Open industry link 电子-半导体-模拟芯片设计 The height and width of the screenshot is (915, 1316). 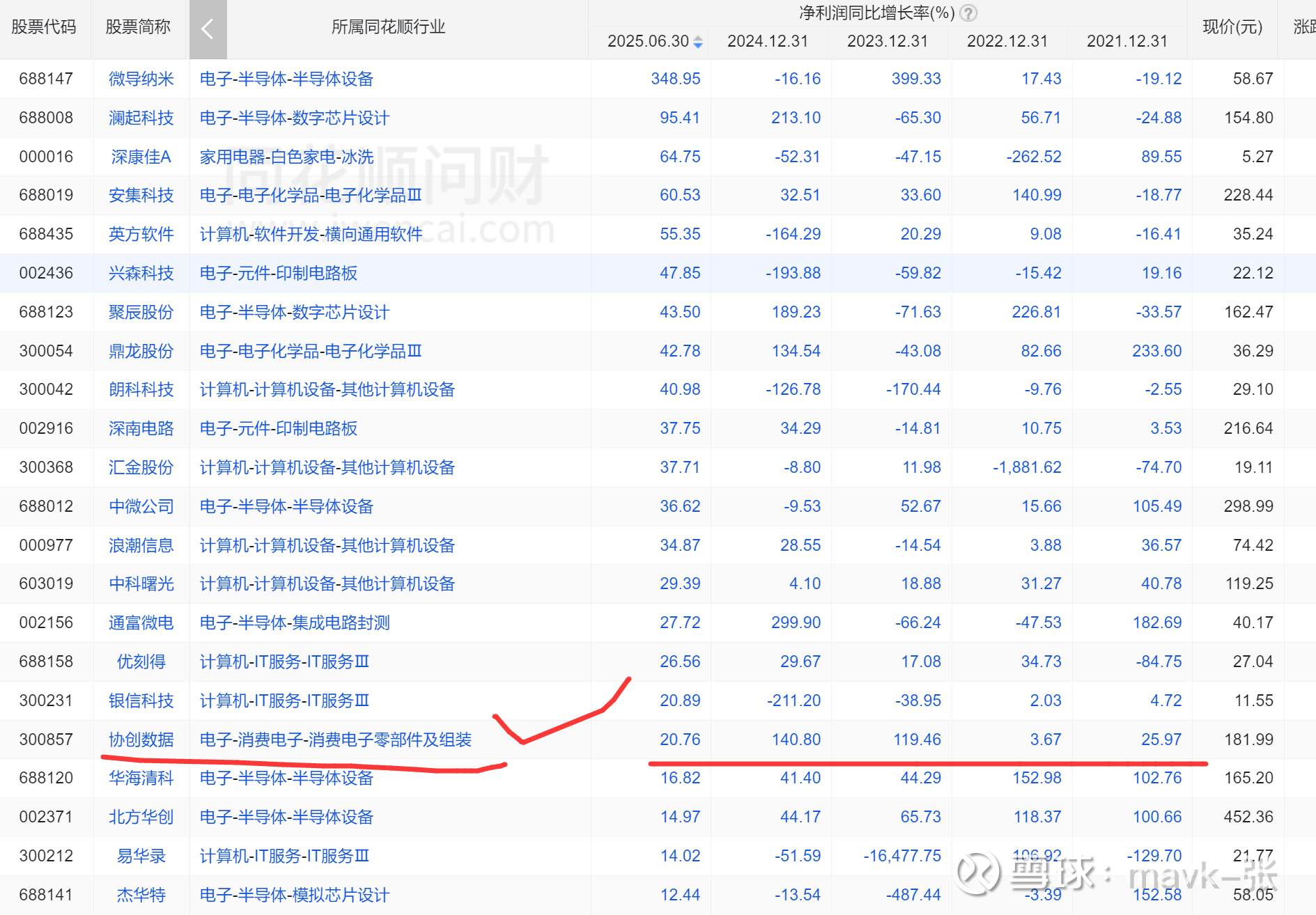click(x=295, y=895)
